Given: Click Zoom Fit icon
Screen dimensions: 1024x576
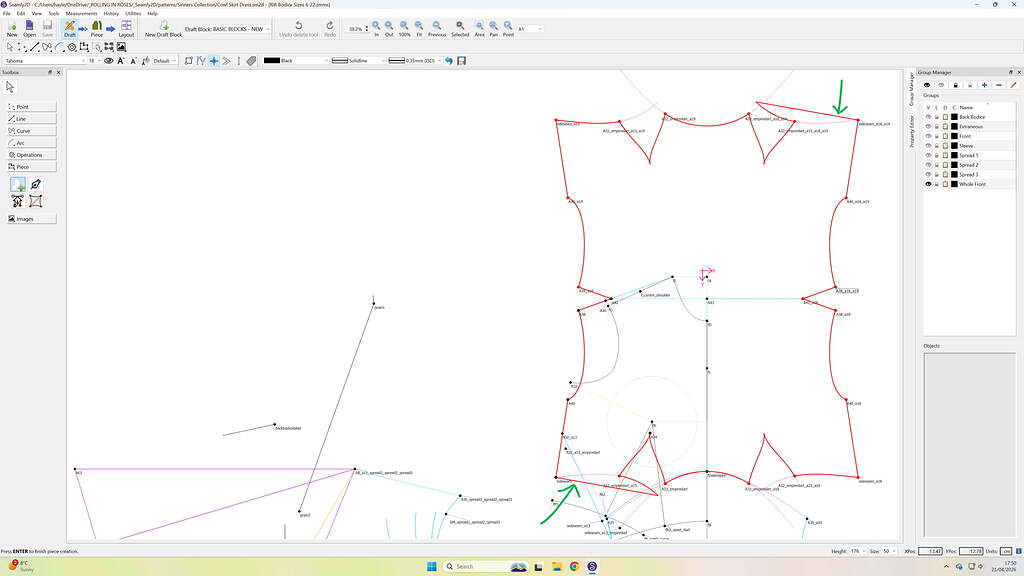Looking at the screenshot, I should pyautogui.click(x=418, y=28).
